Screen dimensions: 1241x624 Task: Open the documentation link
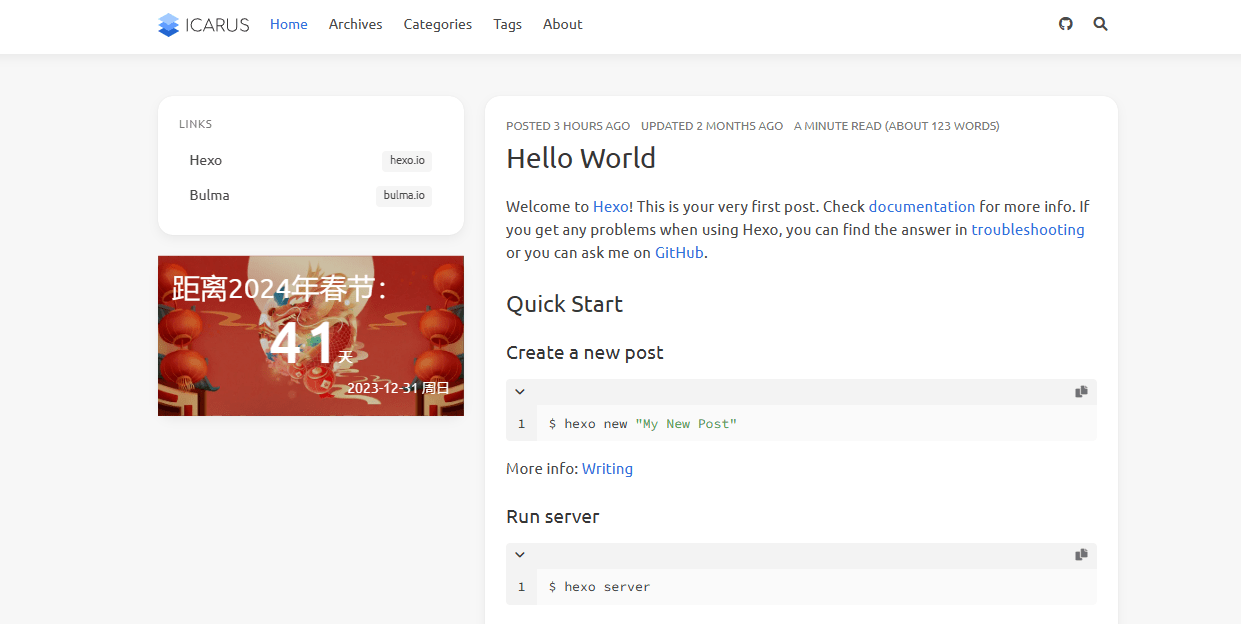[922, 207]
